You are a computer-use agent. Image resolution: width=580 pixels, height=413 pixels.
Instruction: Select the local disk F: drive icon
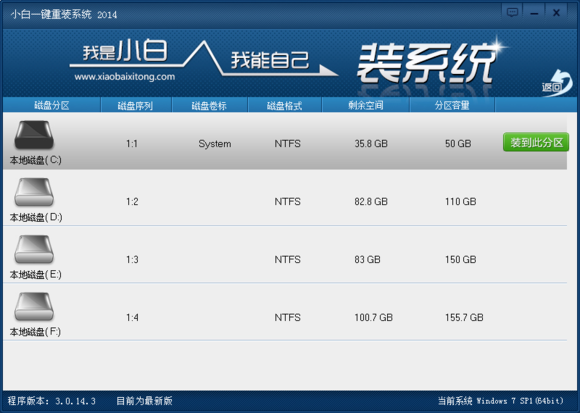coord(34,307)
